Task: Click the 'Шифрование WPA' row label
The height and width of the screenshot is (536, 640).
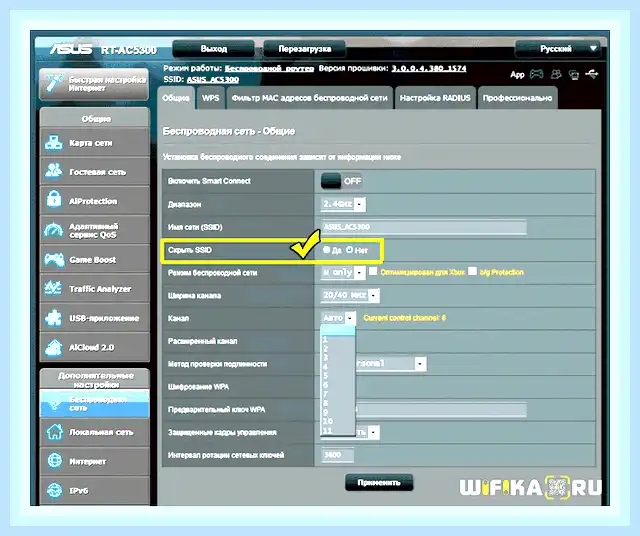Action: [x=198, y=387]
